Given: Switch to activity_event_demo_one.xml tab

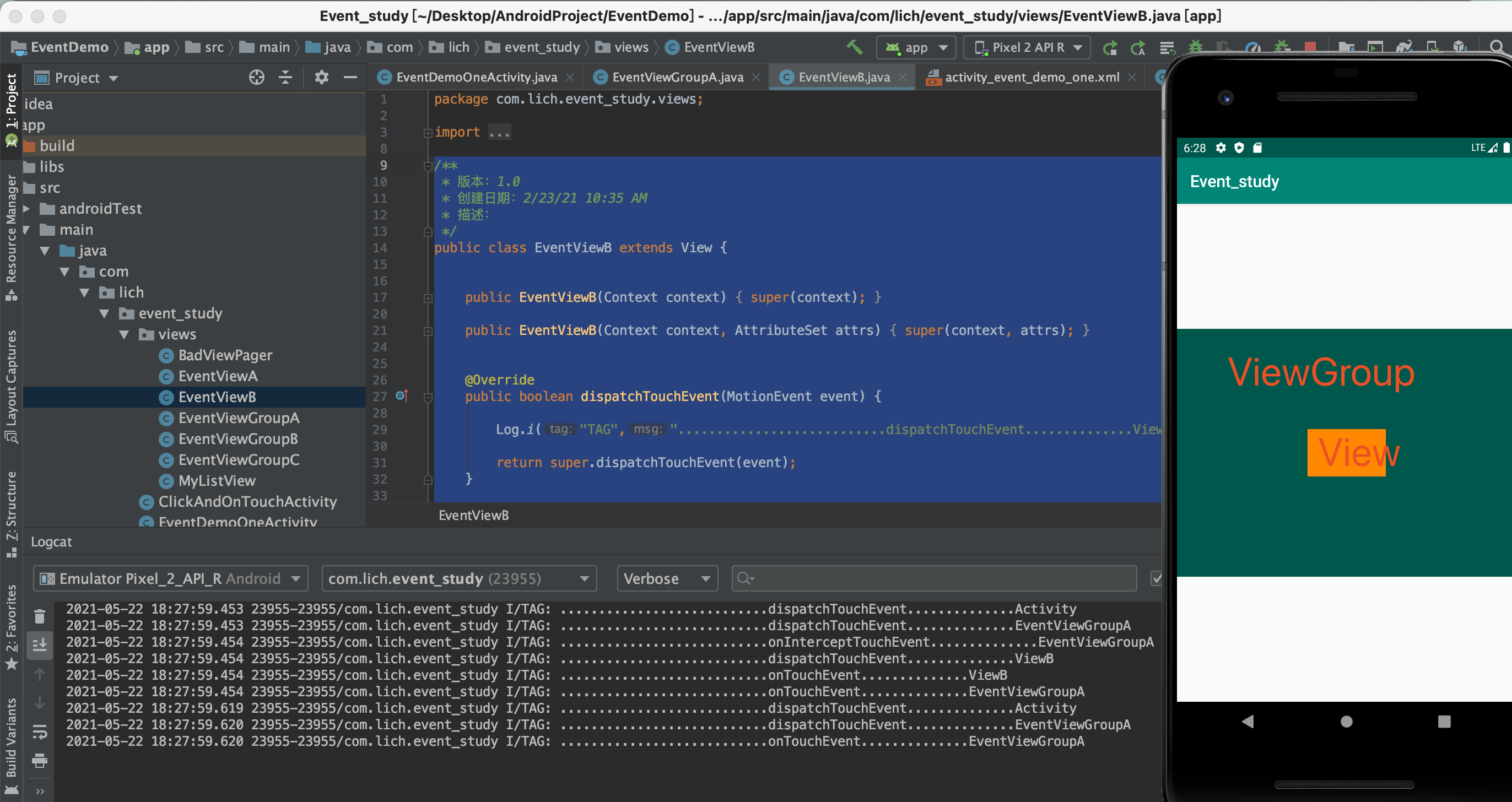Looking at the screenshot, I should [1032, 78].
